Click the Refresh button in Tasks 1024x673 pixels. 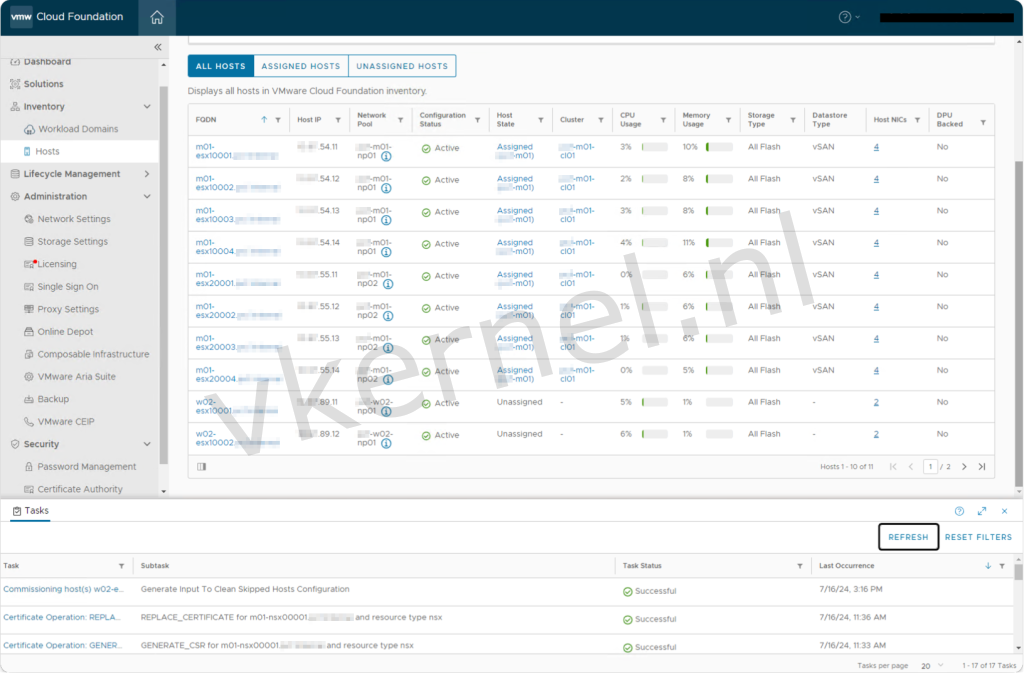pos(908,537)
